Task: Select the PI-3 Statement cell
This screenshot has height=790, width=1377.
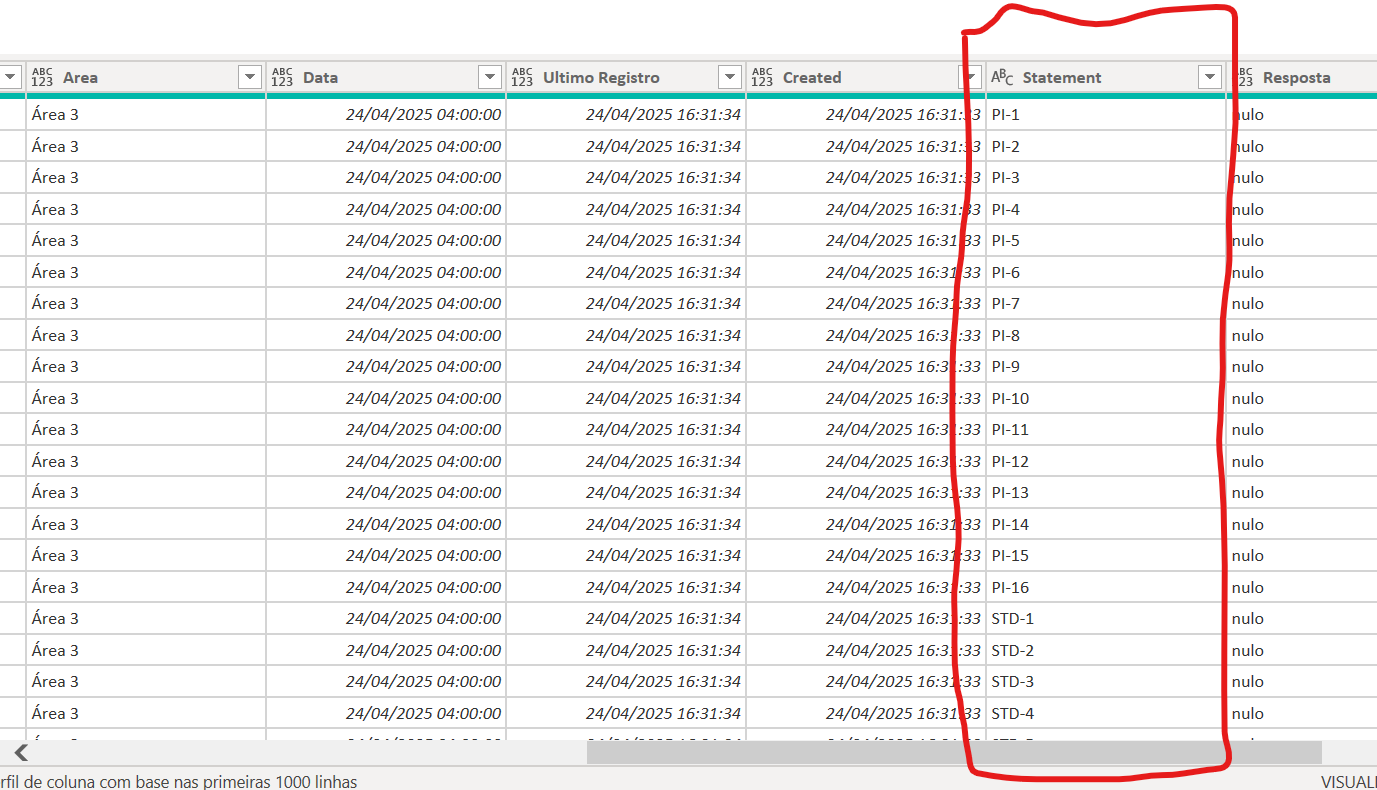Action: 1106,178
